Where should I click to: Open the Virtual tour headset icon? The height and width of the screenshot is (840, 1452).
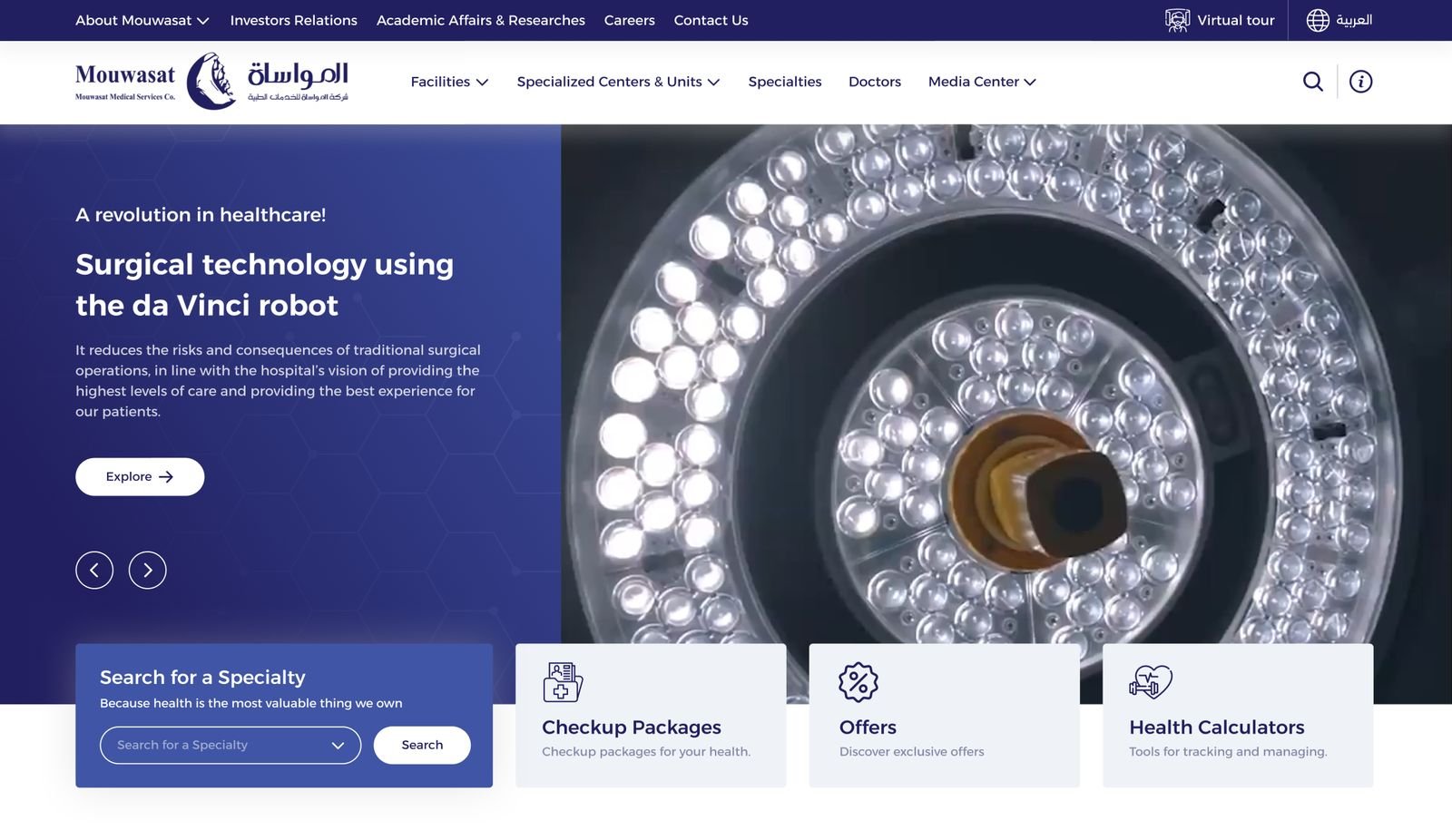coord(1177,20)
